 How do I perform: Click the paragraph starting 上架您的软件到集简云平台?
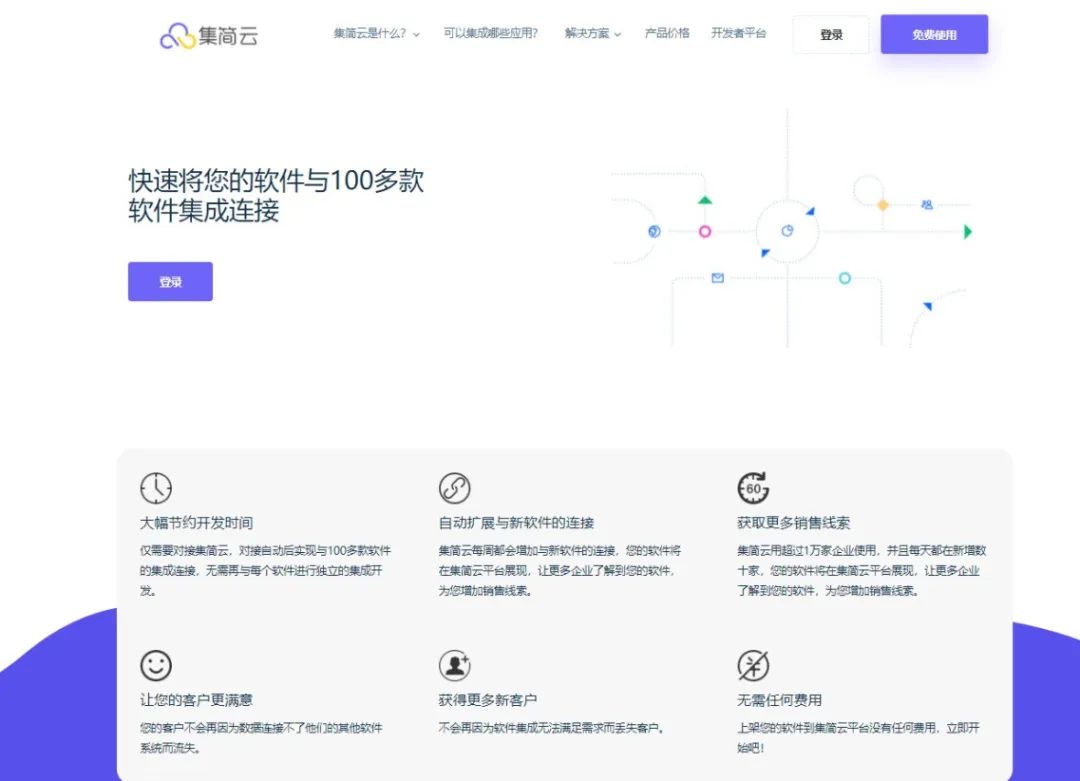858,738
